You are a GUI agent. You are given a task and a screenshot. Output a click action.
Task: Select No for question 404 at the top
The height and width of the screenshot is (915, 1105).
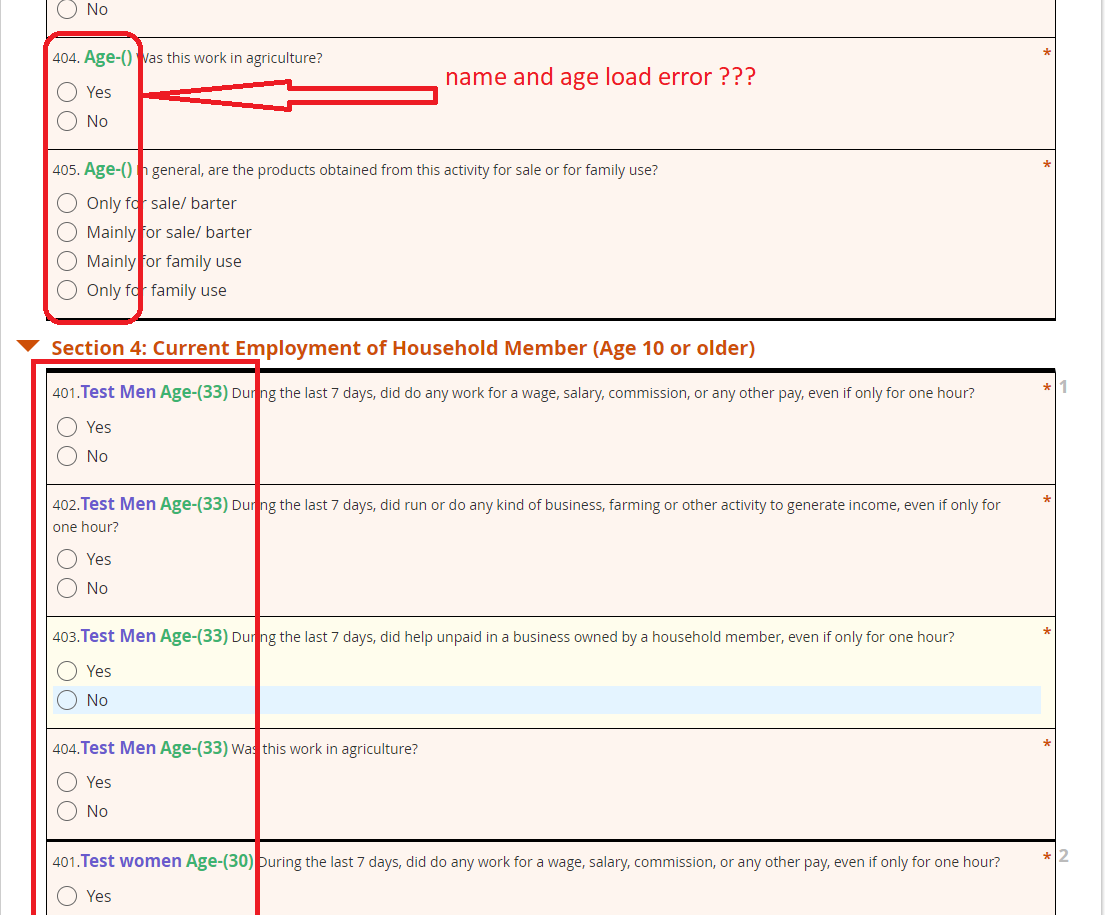67,120
